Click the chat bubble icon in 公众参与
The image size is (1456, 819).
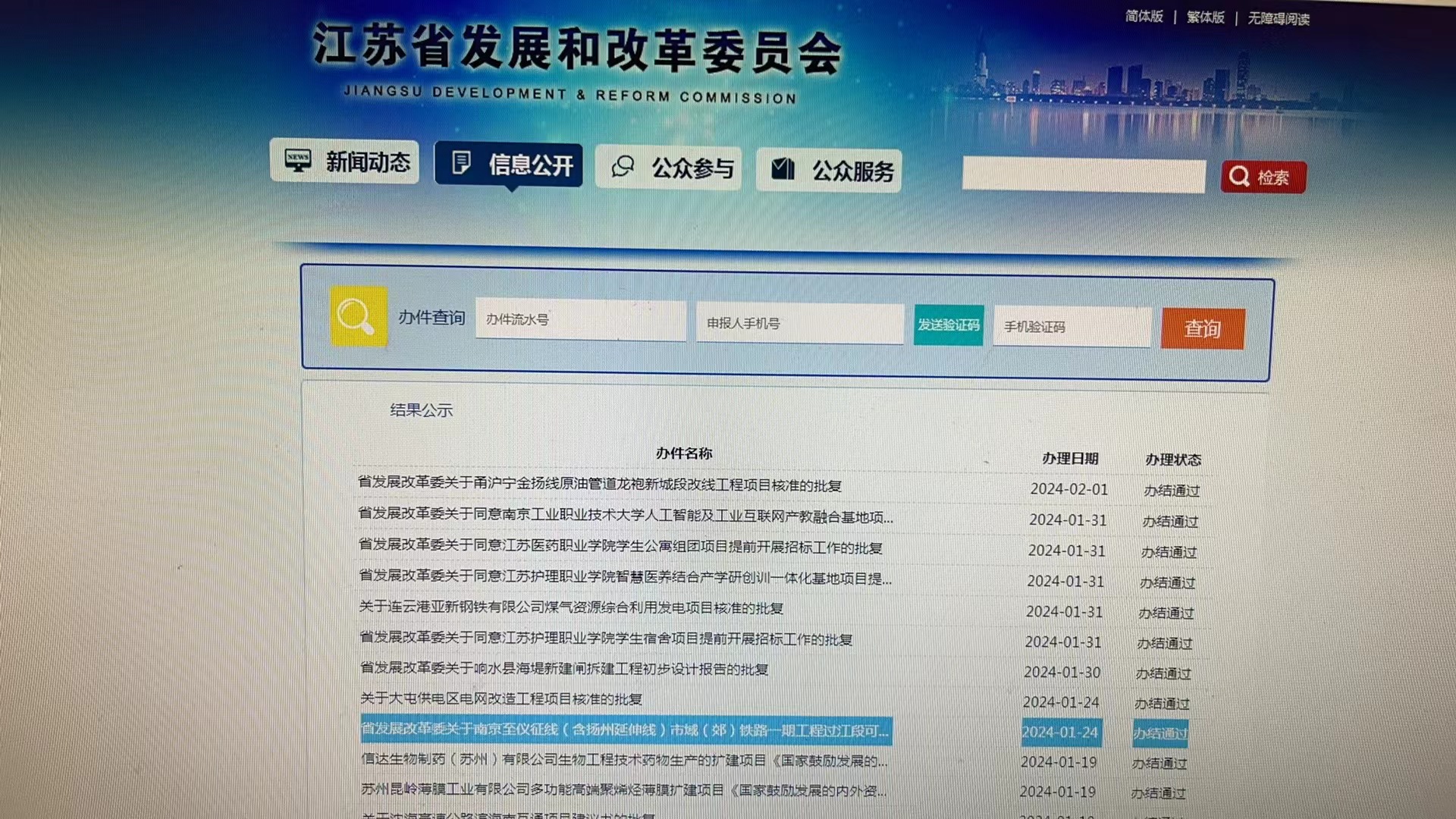click(623, 166)
